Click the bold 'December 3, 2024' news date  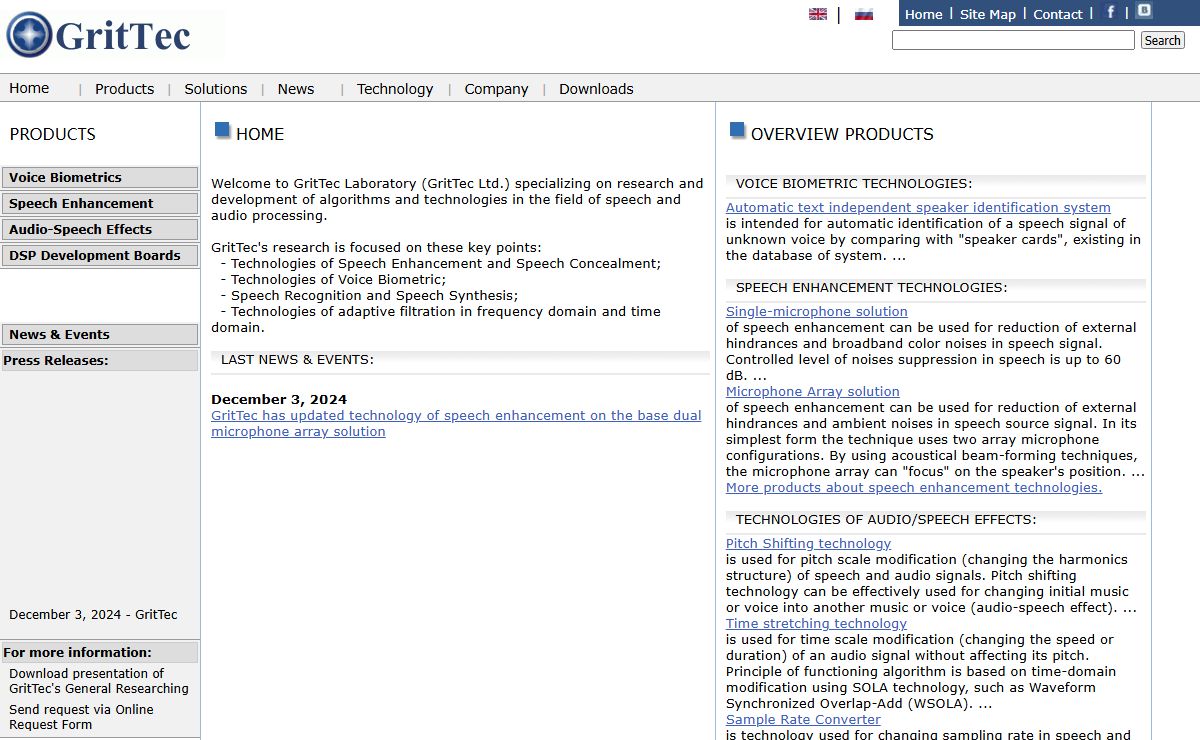point(279,399)
